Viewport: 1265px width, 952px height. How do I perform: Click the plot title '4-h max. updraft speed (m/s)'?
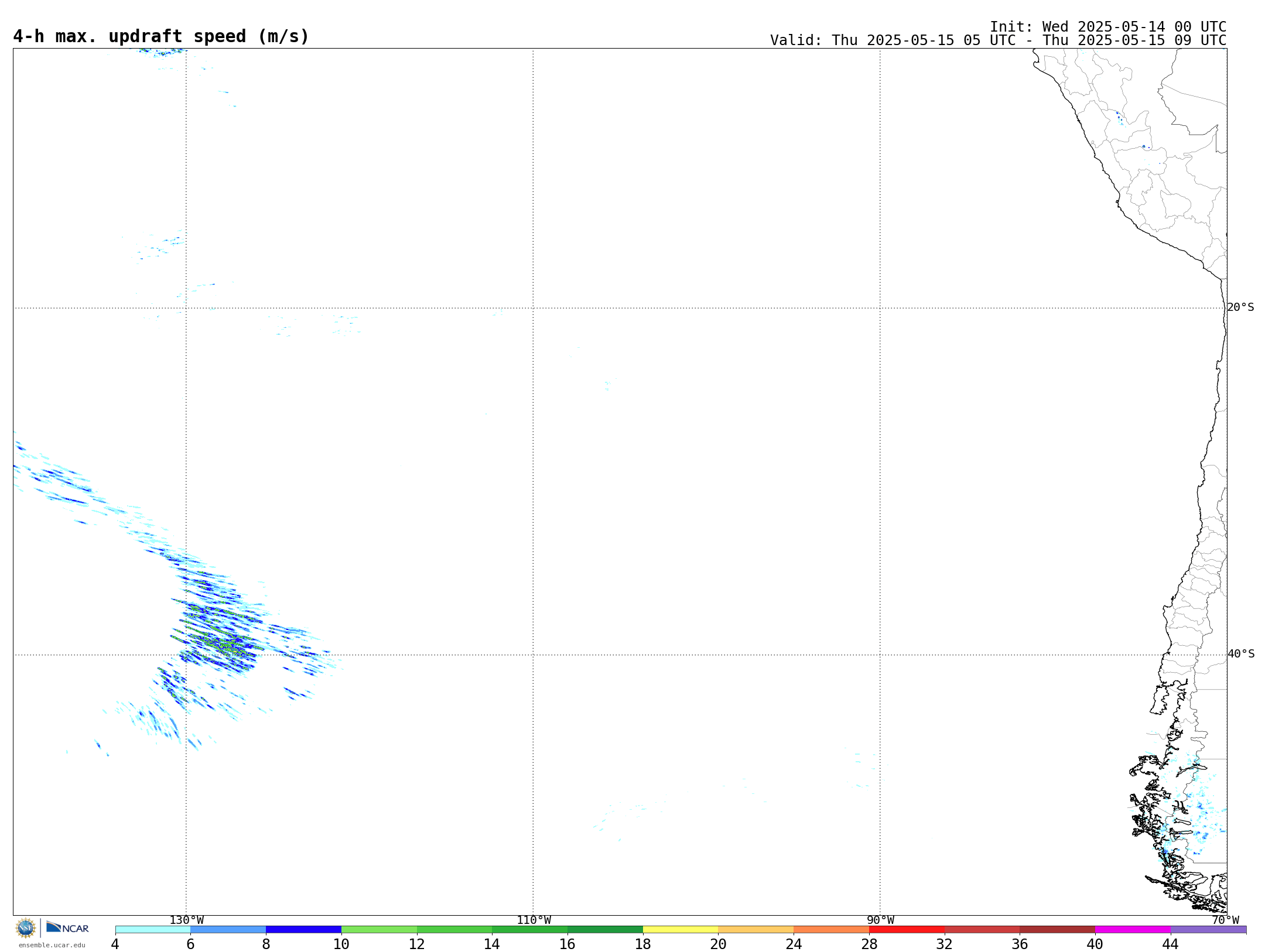pos(161,36)
